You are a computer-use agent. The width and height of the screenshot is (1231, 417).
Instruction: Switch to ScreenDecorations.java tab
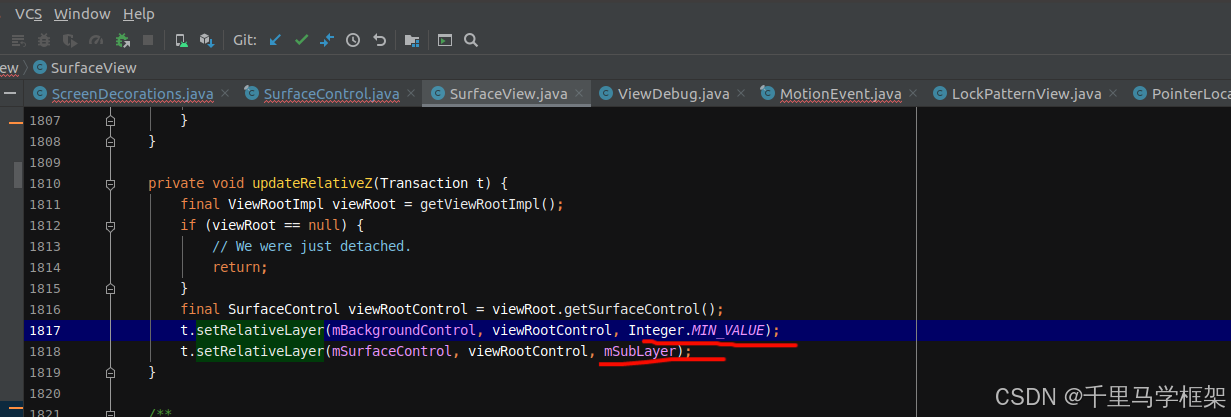[x=132, y=94]
